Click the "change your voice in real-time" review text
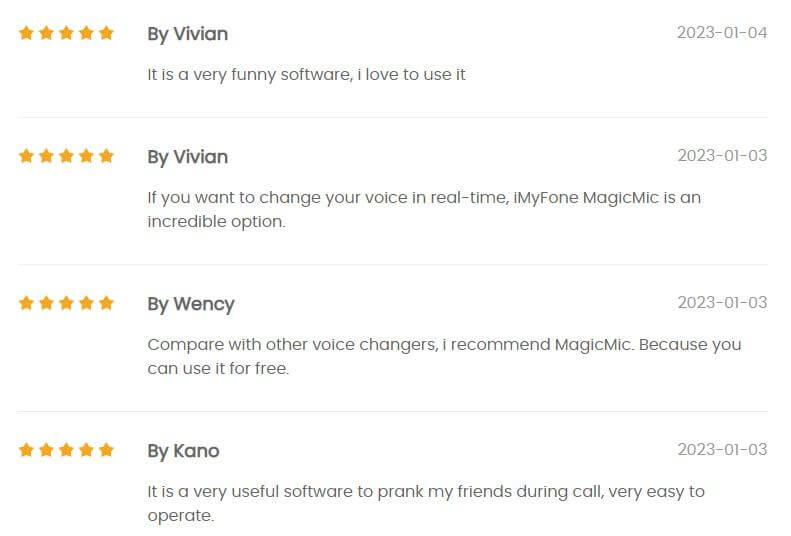 (x=424, y=209)
